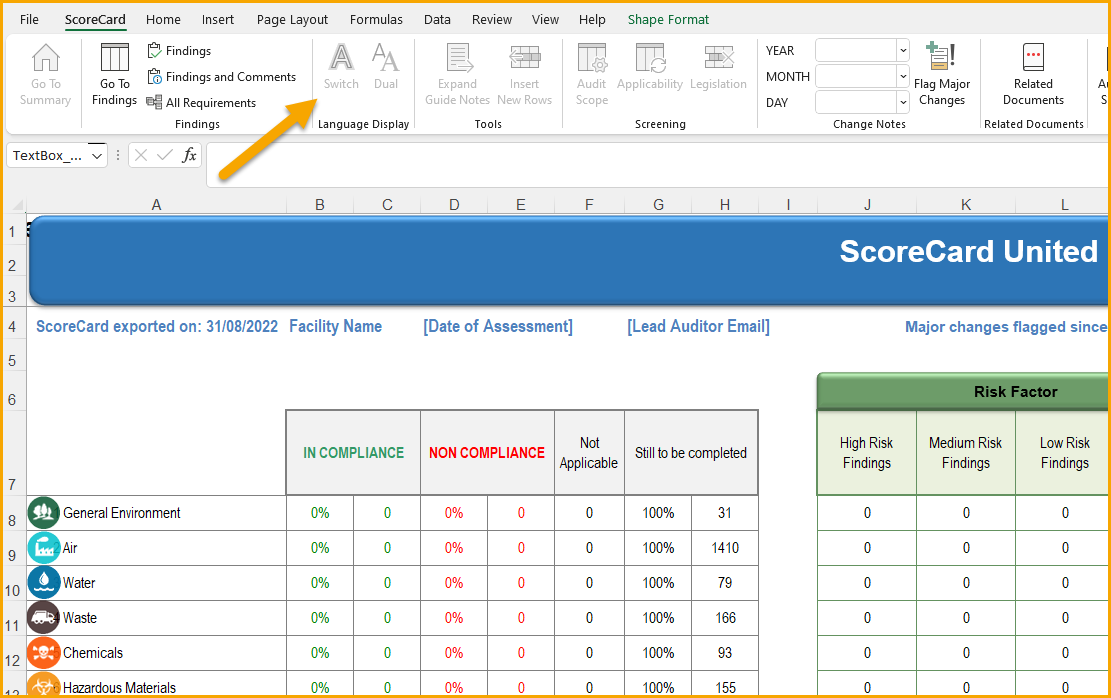Open the Shape Format tab
This screenshot has height=698, width=1111.
[x=668, y=20]
